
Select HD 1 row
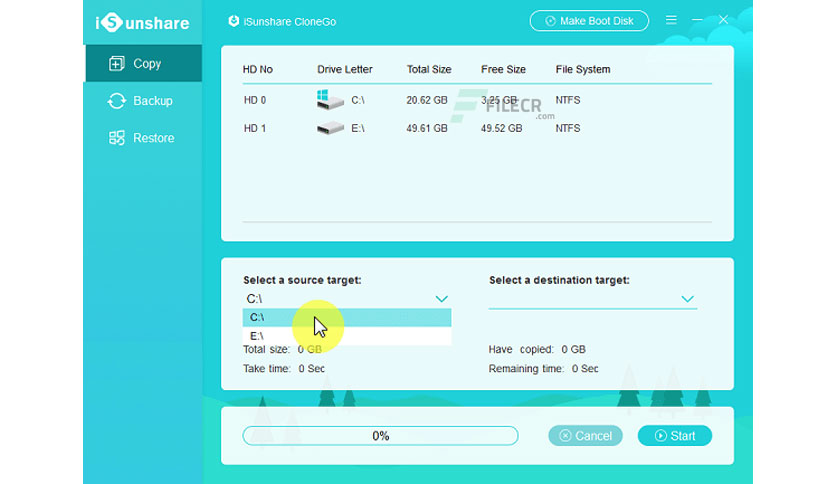point(477,128)
